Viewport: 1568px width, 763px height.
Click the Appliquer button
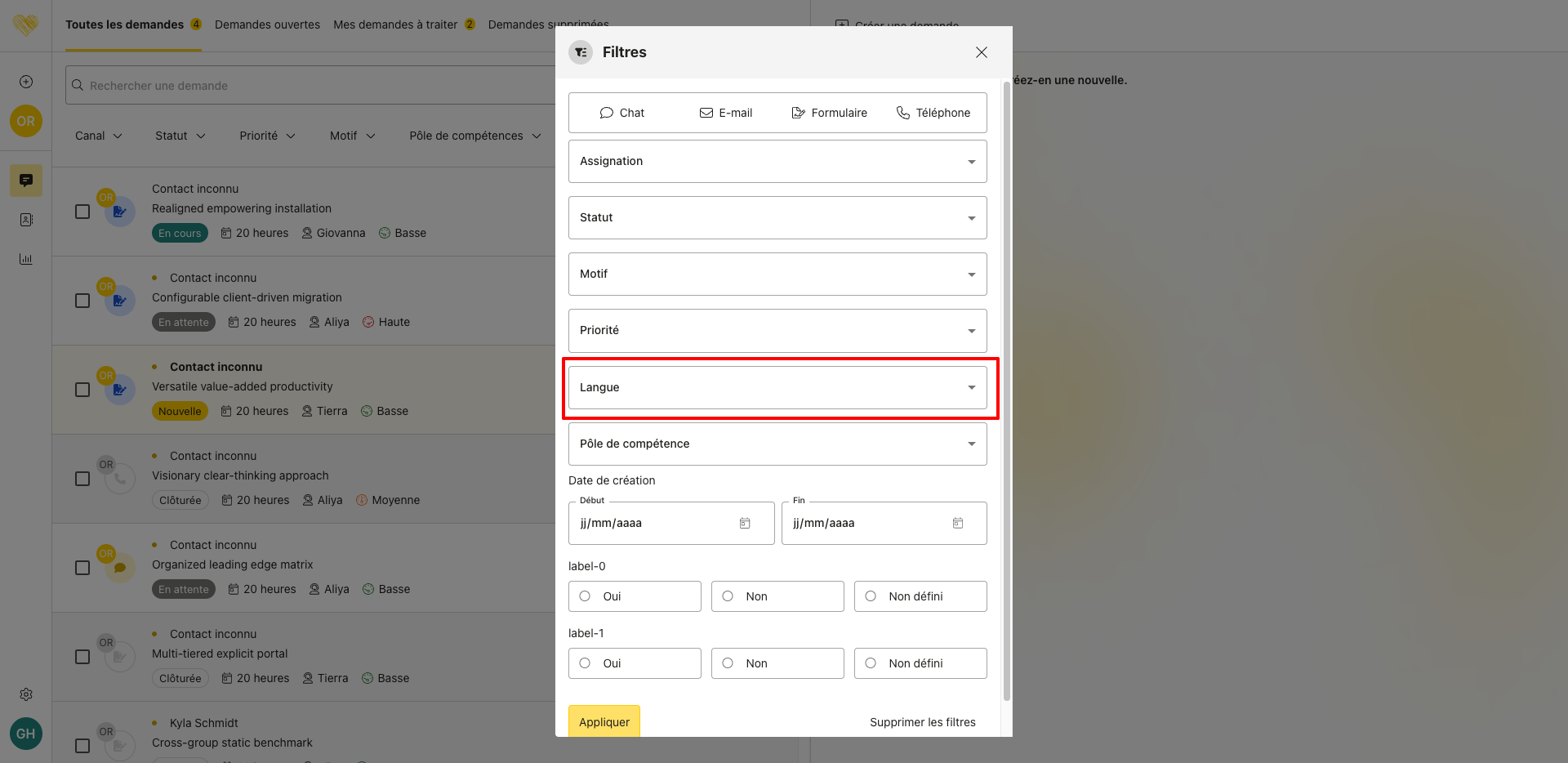pos(604,722)
